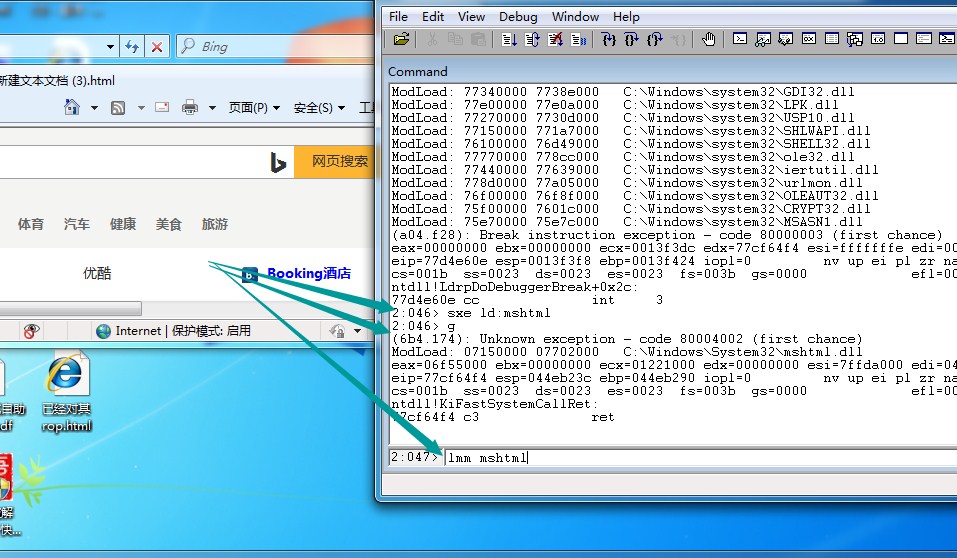This screenshot has height=558, width=957.
Task: Open the 体育 link
Action: click(31, 224)
